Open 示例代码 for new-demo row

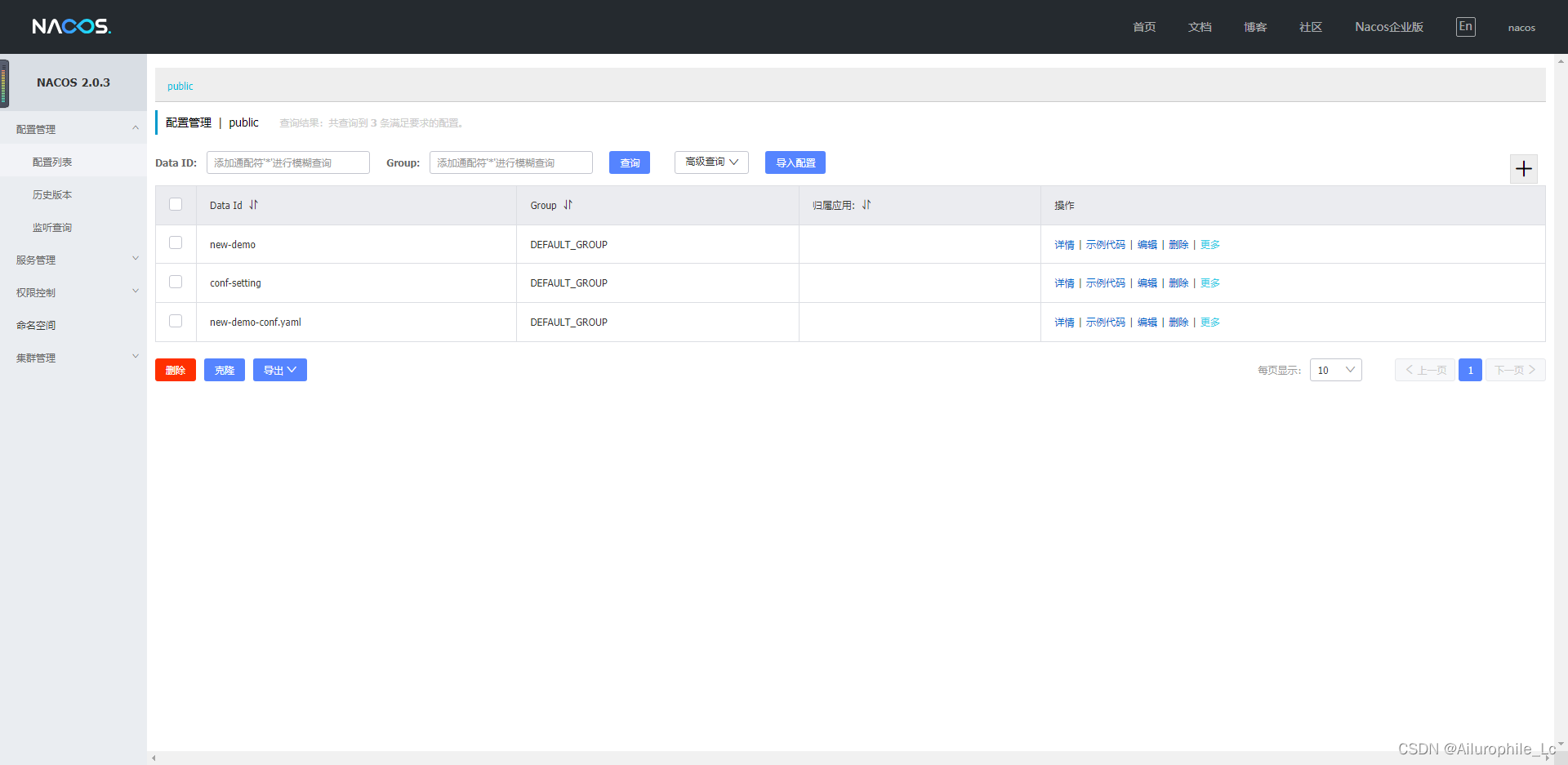pos(1106,245)
